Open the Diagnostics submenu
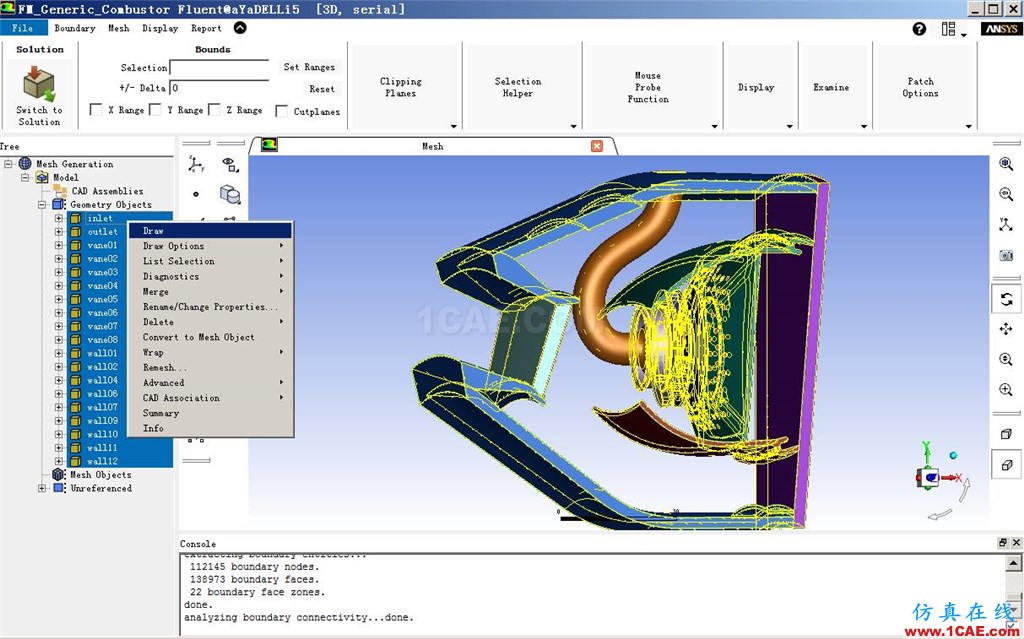The width and height of the screenshot is (1024, 639). (210, 276)
